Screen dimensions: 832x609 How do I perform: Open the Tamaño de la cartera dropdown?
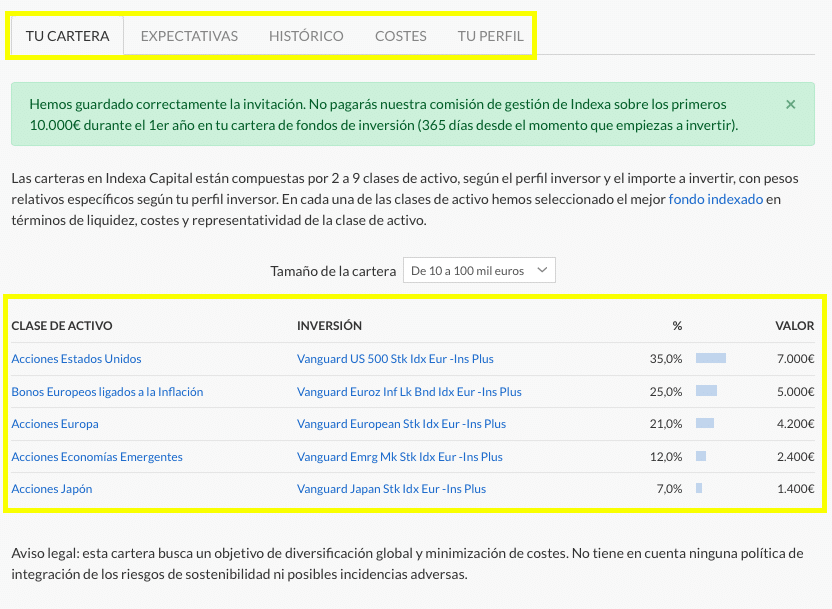click(479, 270)
